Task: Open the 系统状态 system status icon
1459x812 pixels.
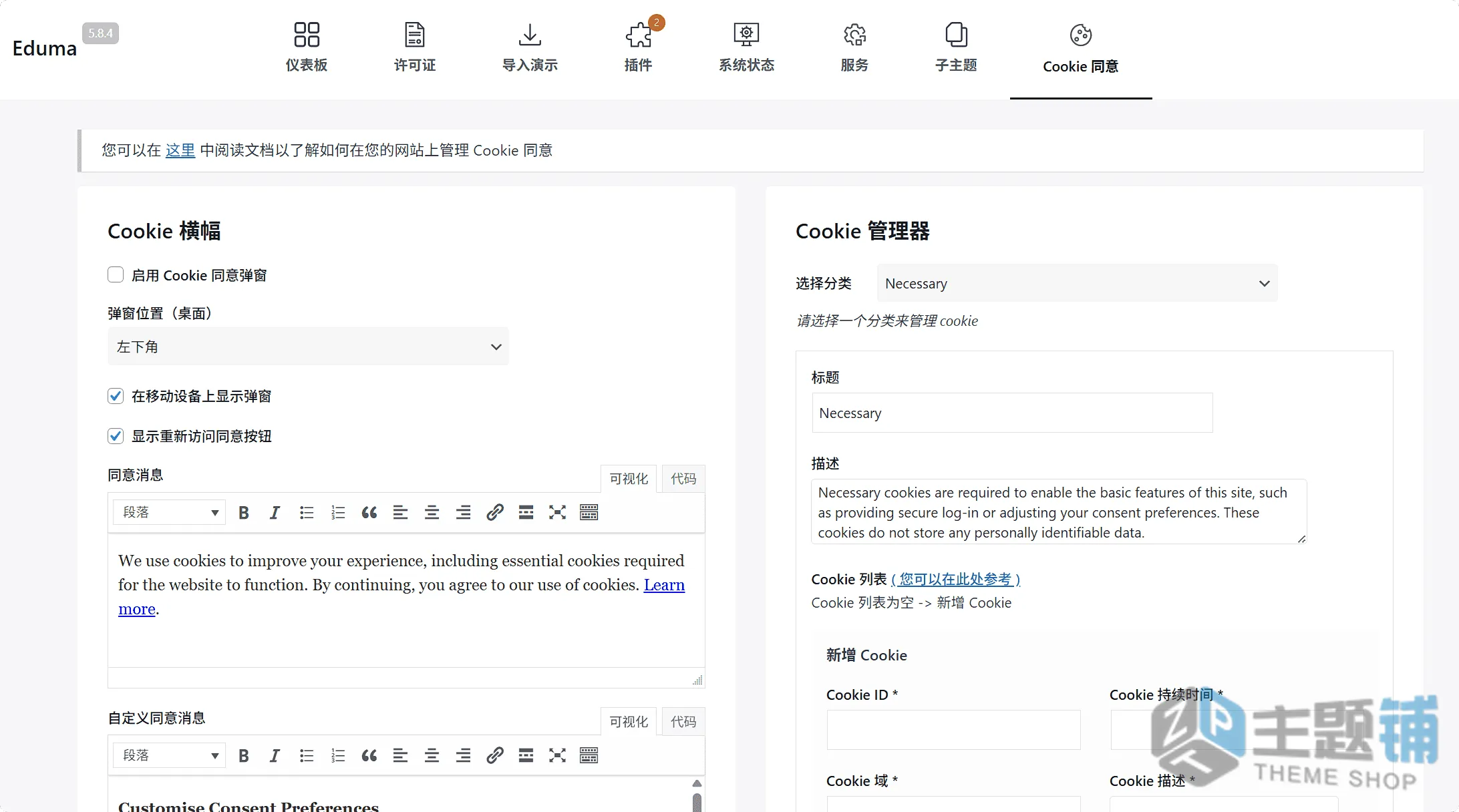Action: tap(746, 35)
